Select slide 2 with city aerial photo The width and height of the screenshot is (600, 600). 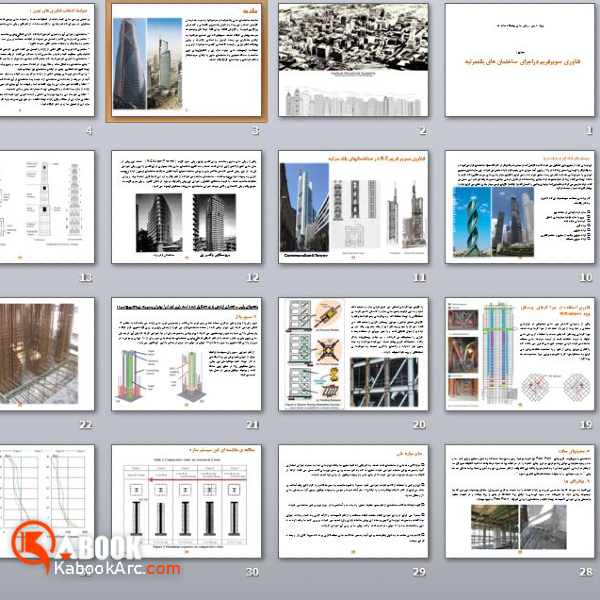point(353,60)
